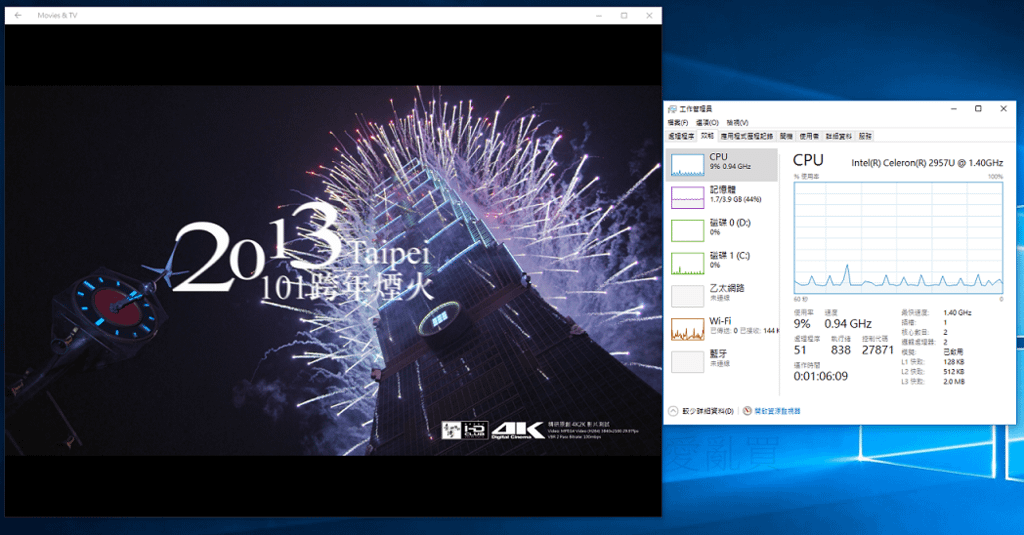Select the CPU item in Task Manager sidebar
Image resolution: width=1024 pixels, height=535 pixels.
click(722, 164)
